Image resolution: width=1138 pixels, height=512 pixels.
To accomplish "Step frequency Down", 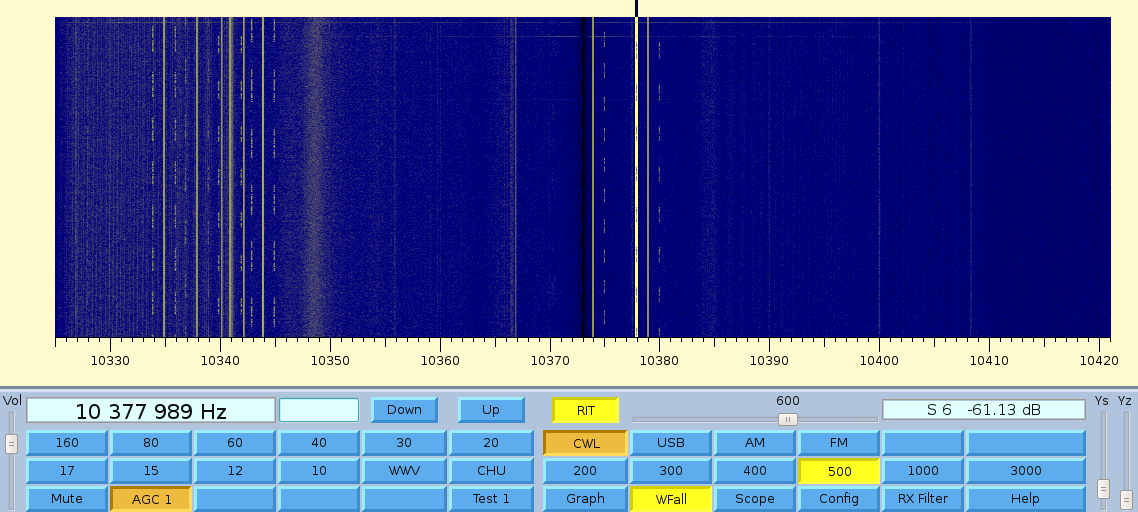I will [x=404, y=410].
